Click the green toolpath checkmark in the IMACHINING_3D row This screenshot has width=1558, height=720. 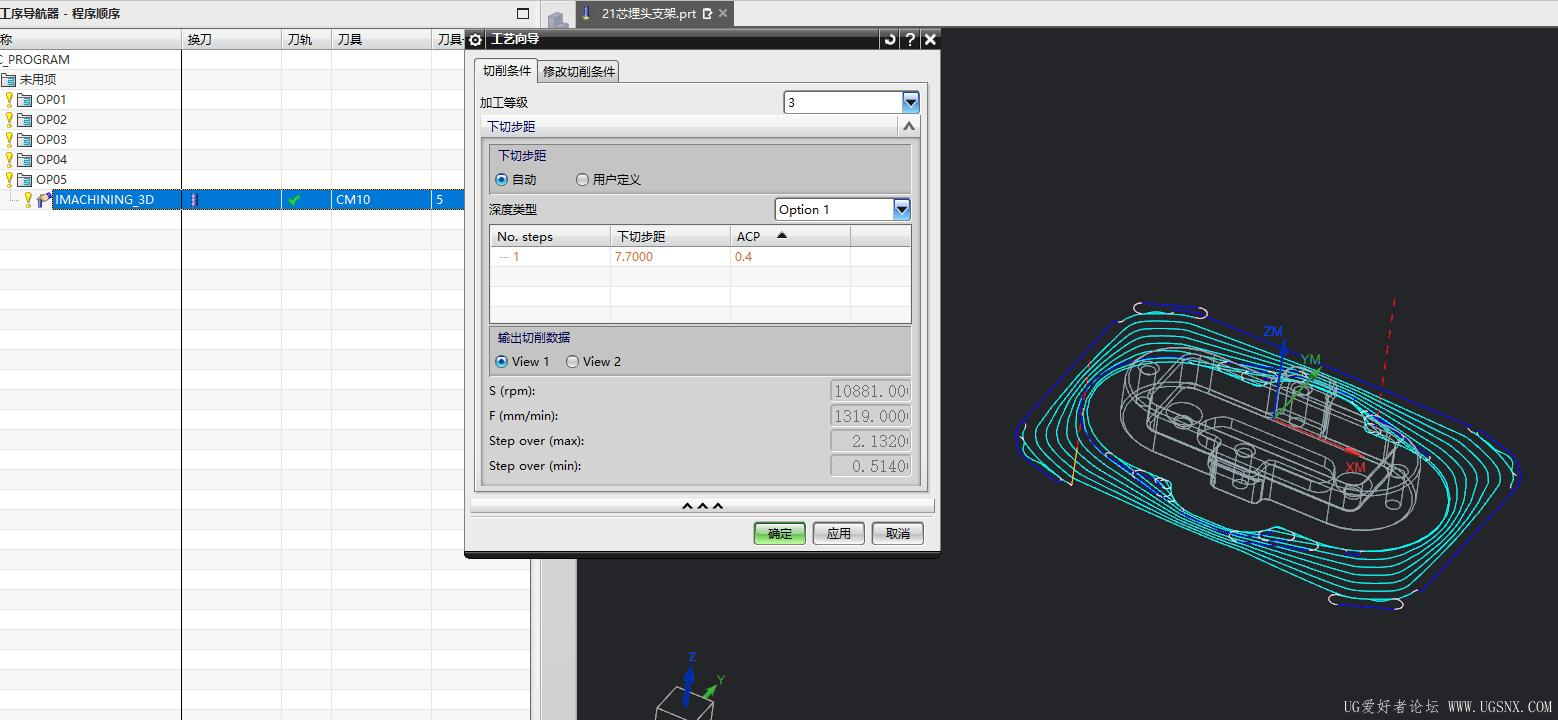294,200
